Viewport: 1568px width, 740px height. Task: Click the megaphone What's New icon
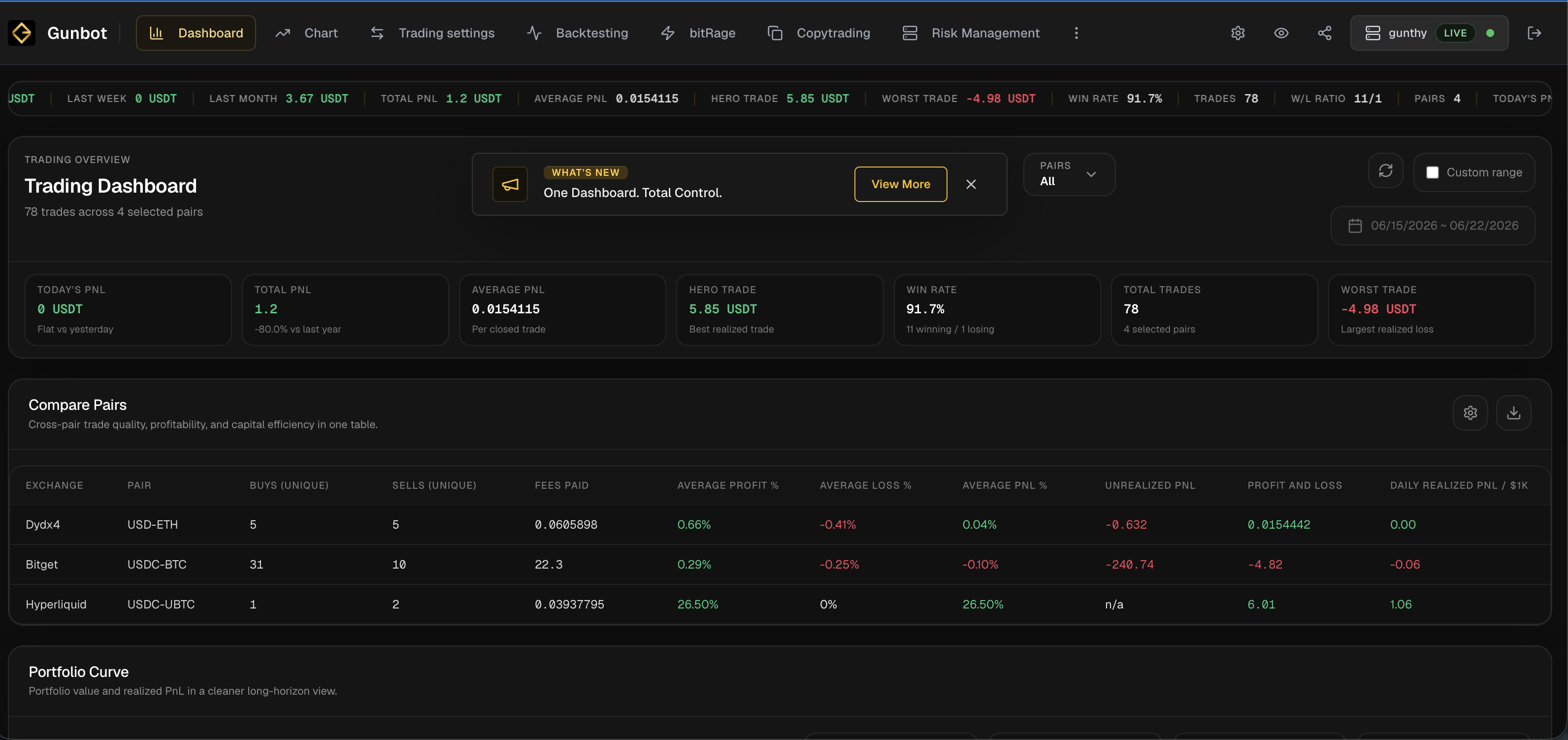click(510, 184)
